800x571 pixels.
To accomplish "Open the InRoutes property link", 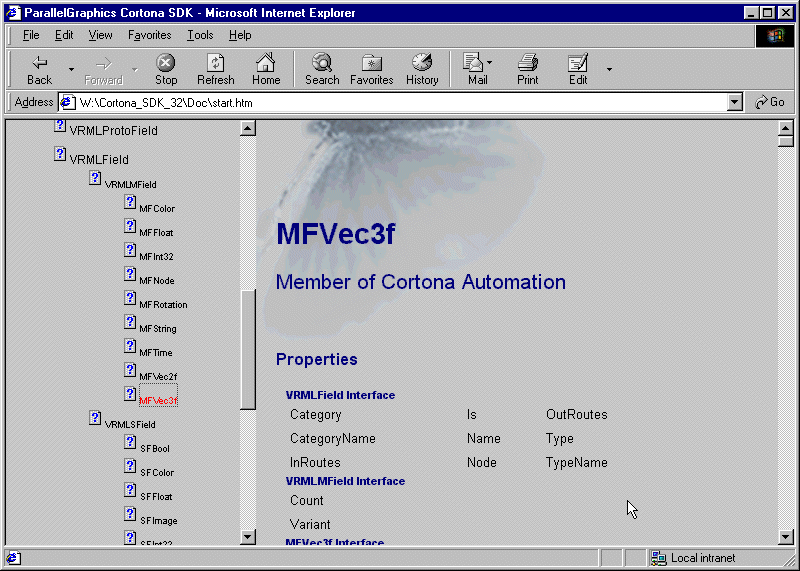I will point(315,462).
